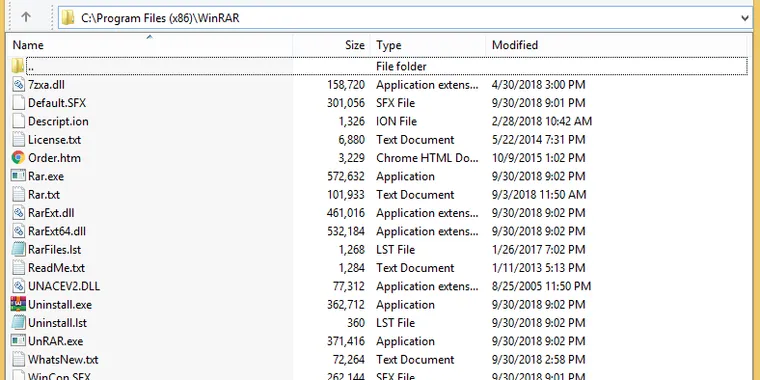This screenshot has height=380, width=760.
Task: Click the parent folder '..' icon
Action: pos(18,66)
